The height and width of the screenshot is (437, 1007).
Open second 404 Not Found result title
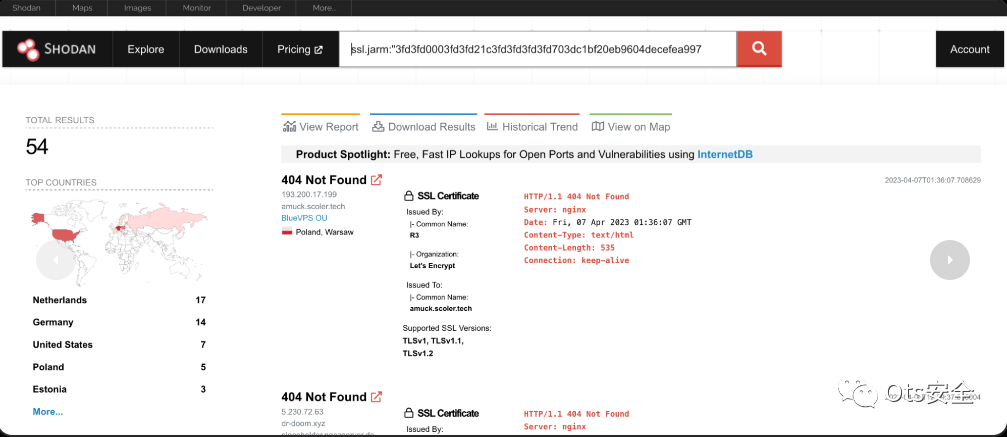(324, 397)
